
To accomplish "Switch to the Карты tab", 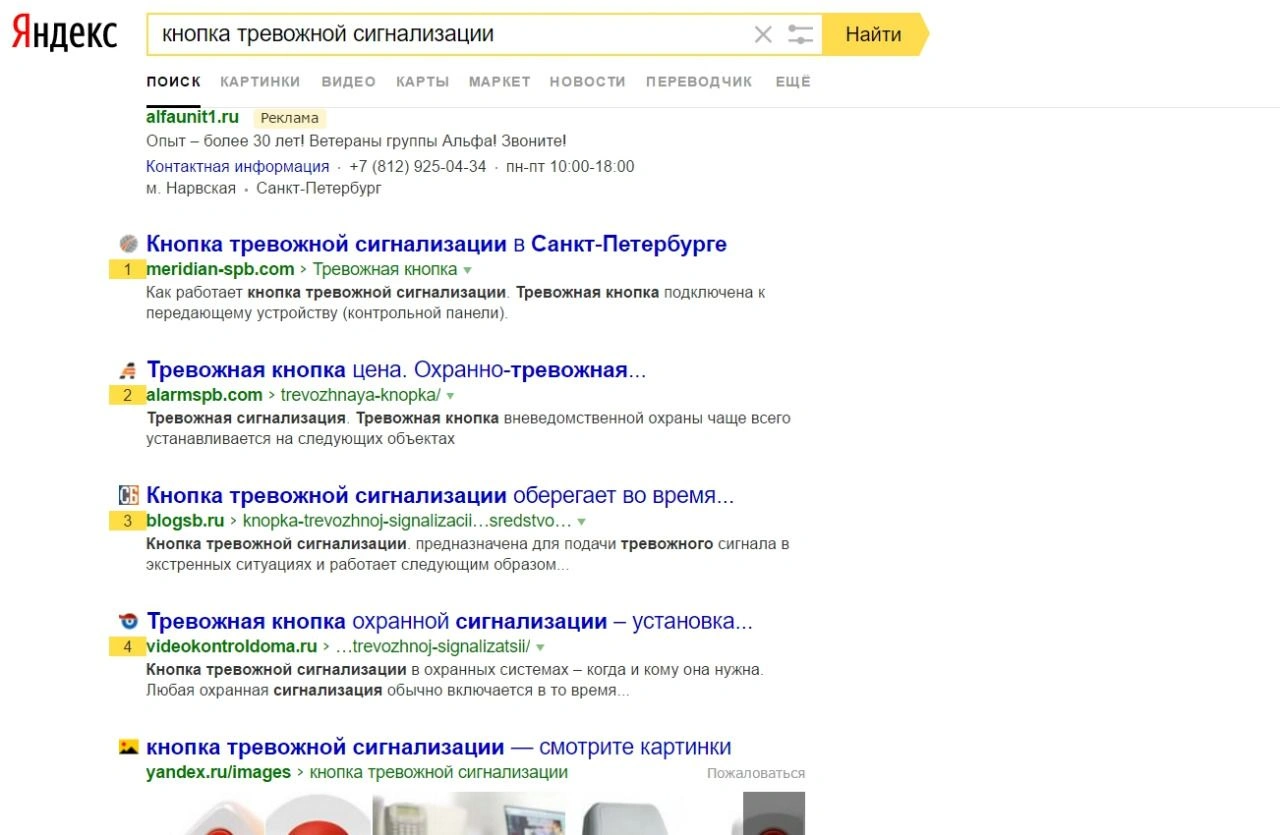I will click(x=422, y=82).
